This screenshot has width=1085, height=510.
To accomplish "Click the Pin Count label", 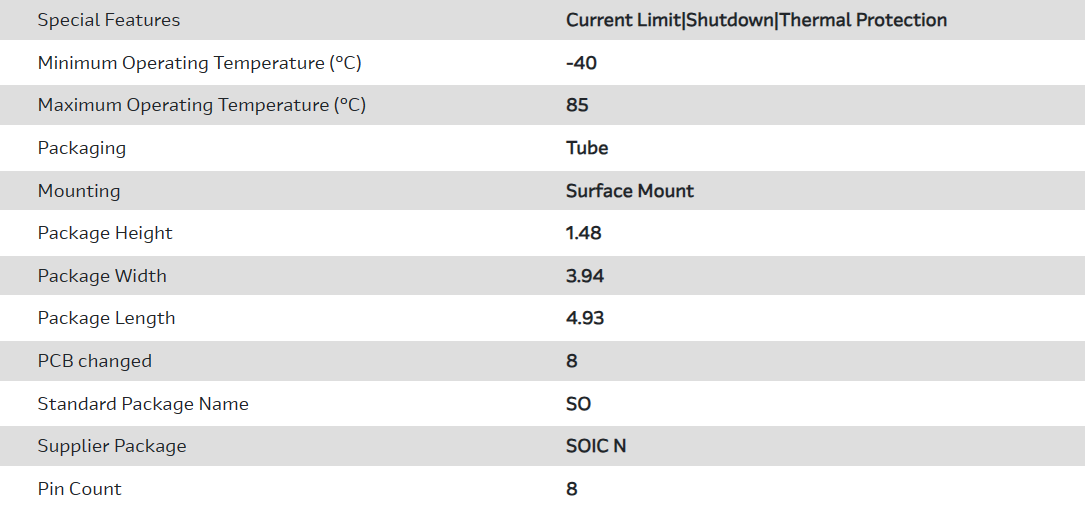I will coord(80,489).
